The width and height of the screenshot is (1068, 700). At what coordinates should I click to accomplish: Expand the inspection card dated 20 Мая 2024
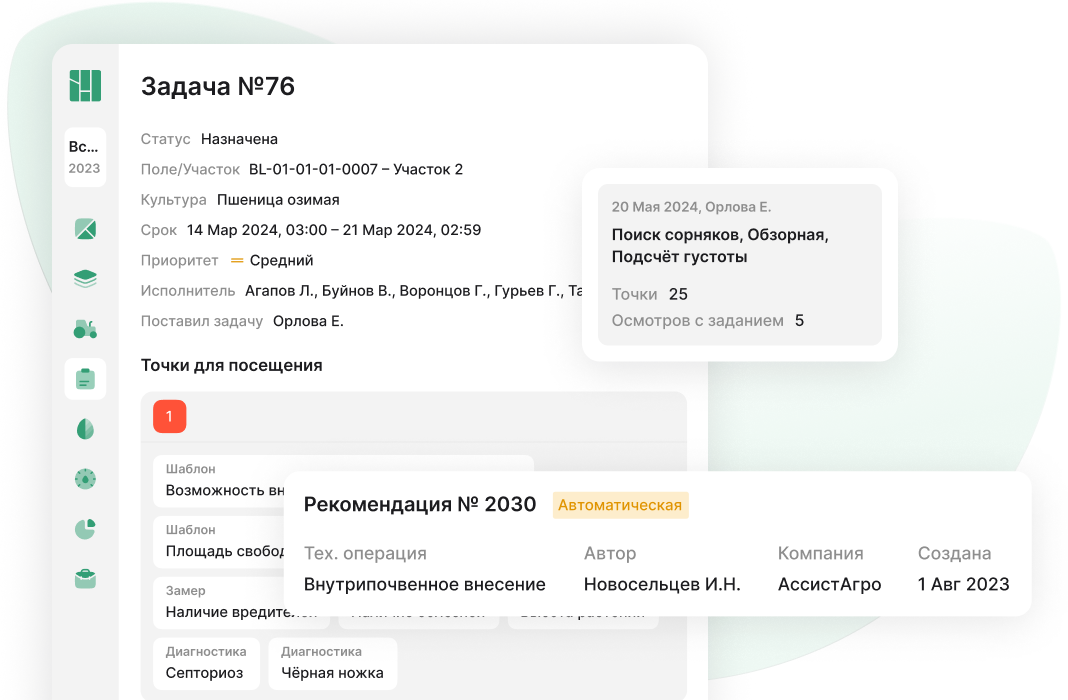[740, 264]
